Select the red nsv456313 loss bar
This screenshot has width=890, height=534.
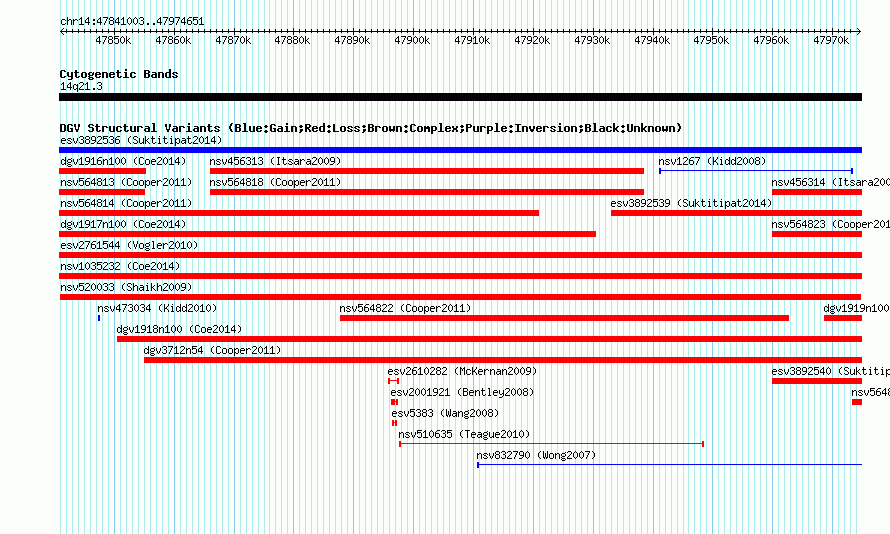[427, 171]
